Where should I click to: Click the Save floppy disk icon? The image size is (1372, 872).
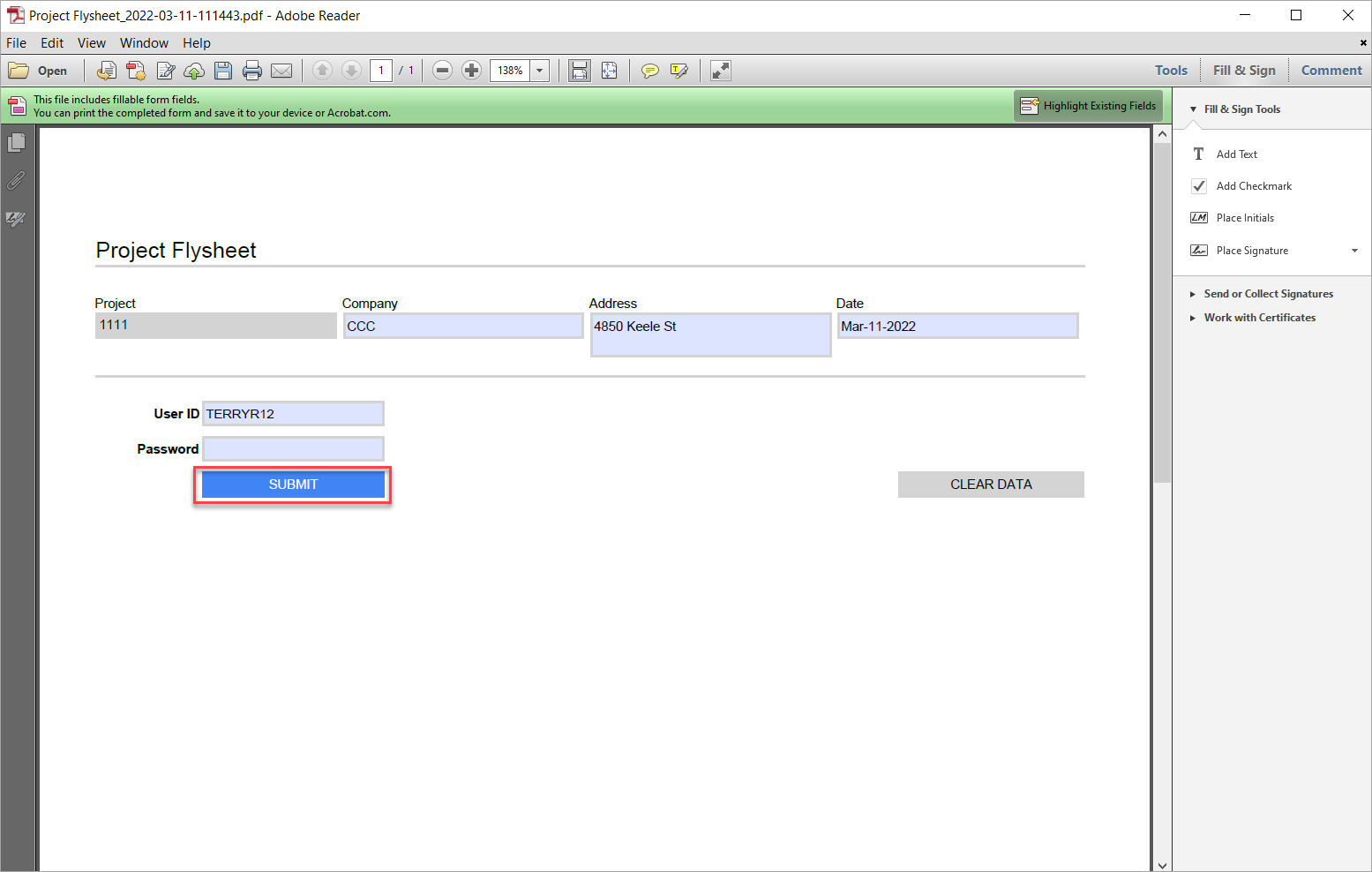pos(223,71)
